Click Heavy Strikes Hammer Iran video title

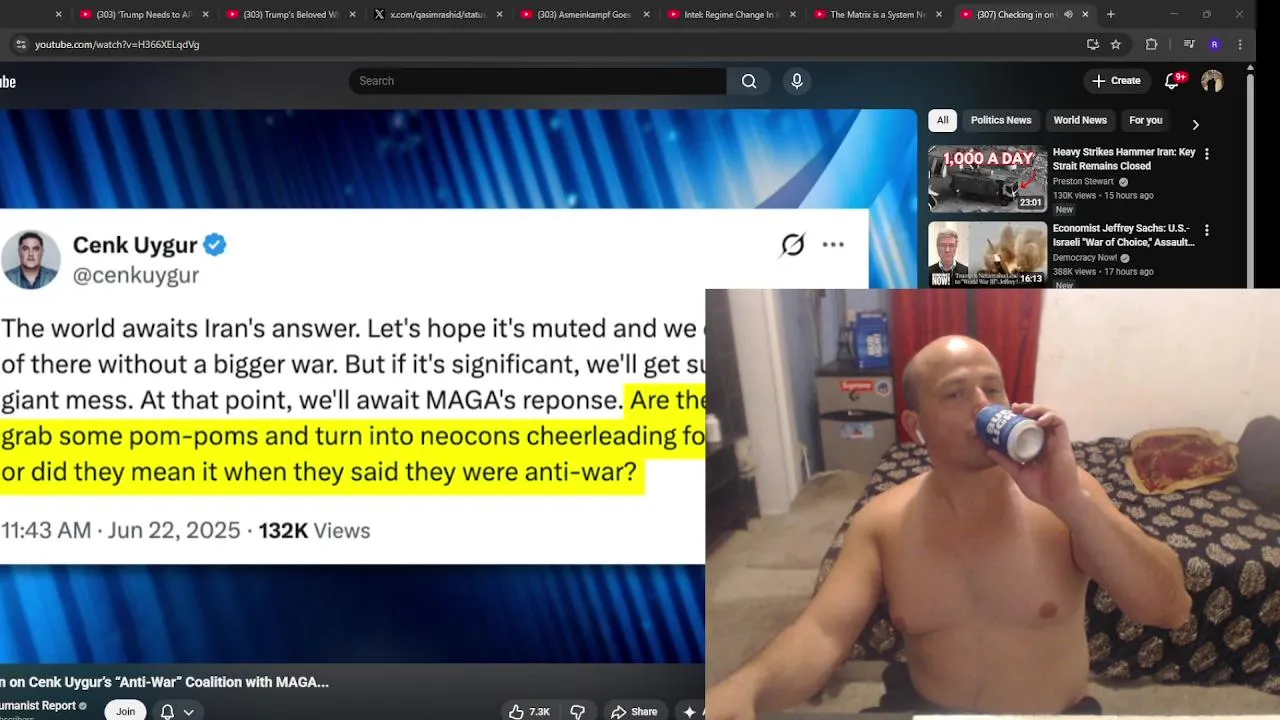[x=1124, y=159]
